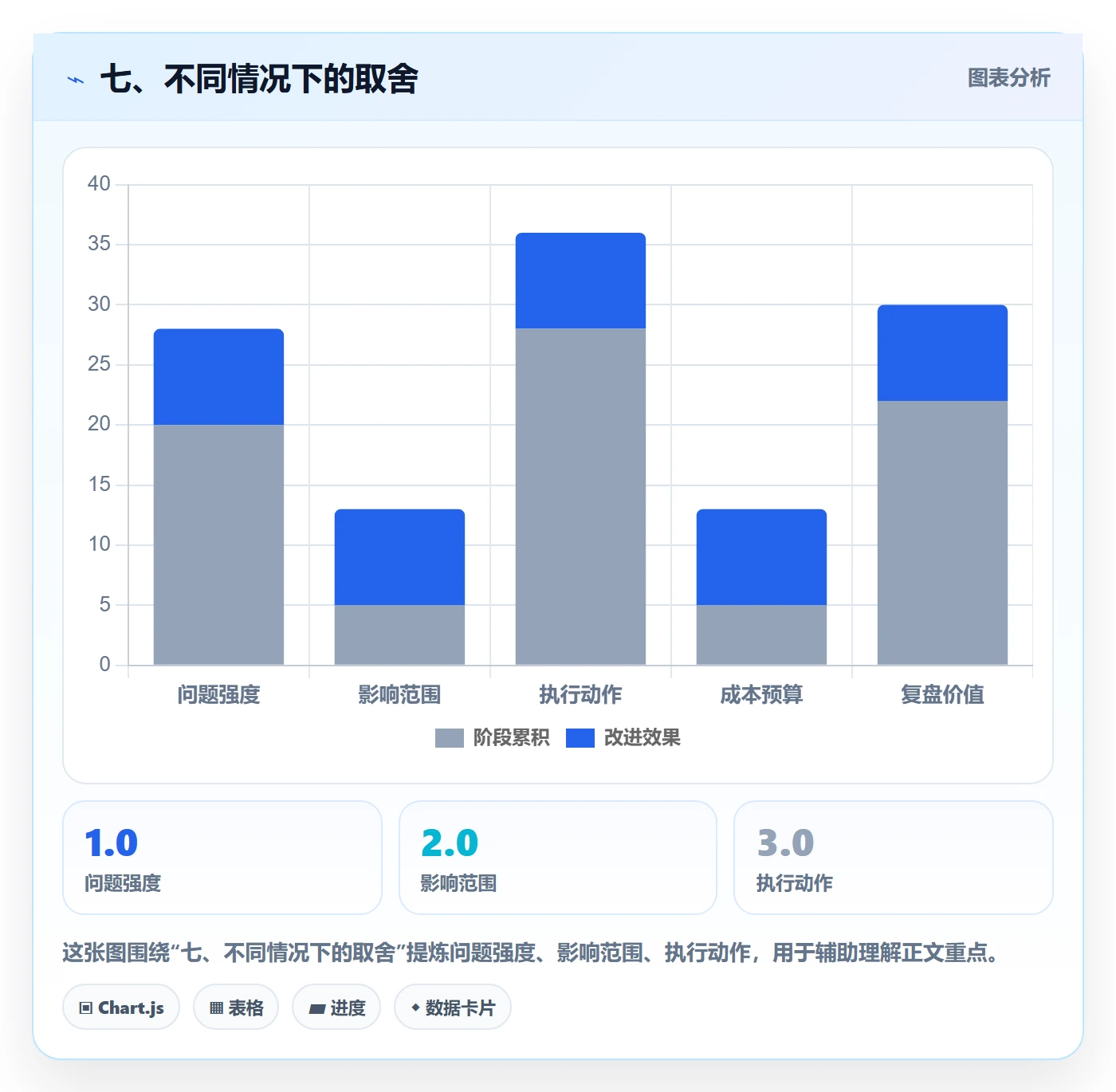This screenshot has width=1116, height=1092.
Task: Click the 执行动作 x-axis label
Action: click(x=580, y=695)
